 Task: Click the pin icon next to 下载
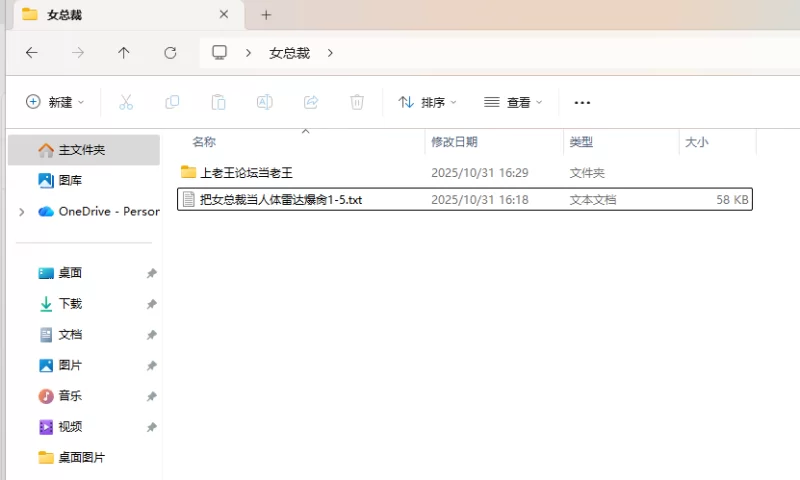(152, 304)
